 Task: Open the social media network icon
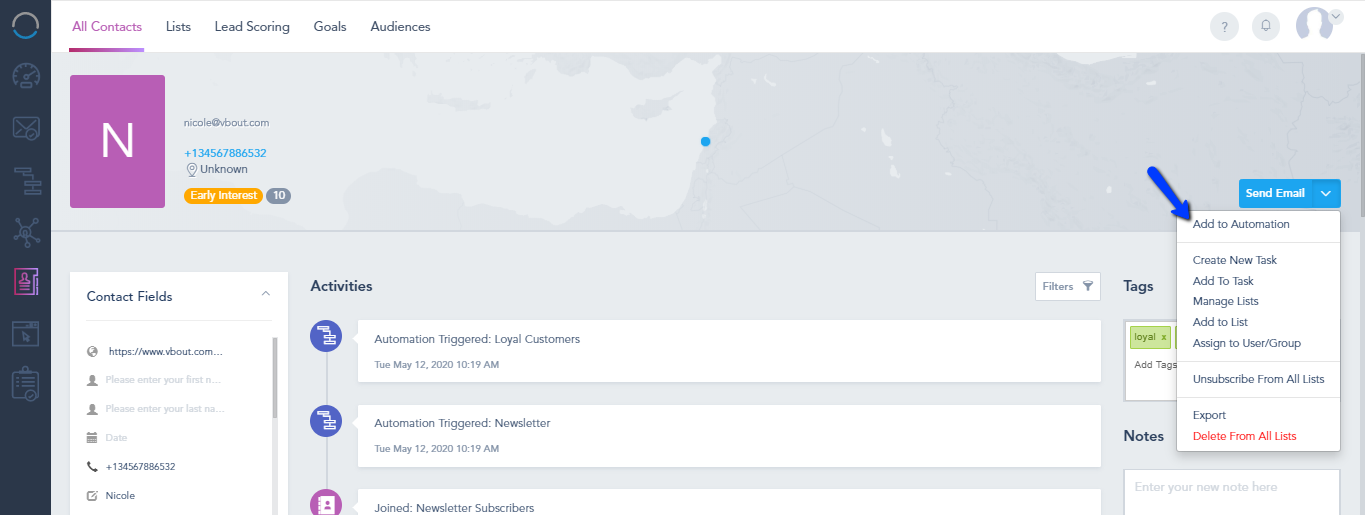click(x=26, y=232)
